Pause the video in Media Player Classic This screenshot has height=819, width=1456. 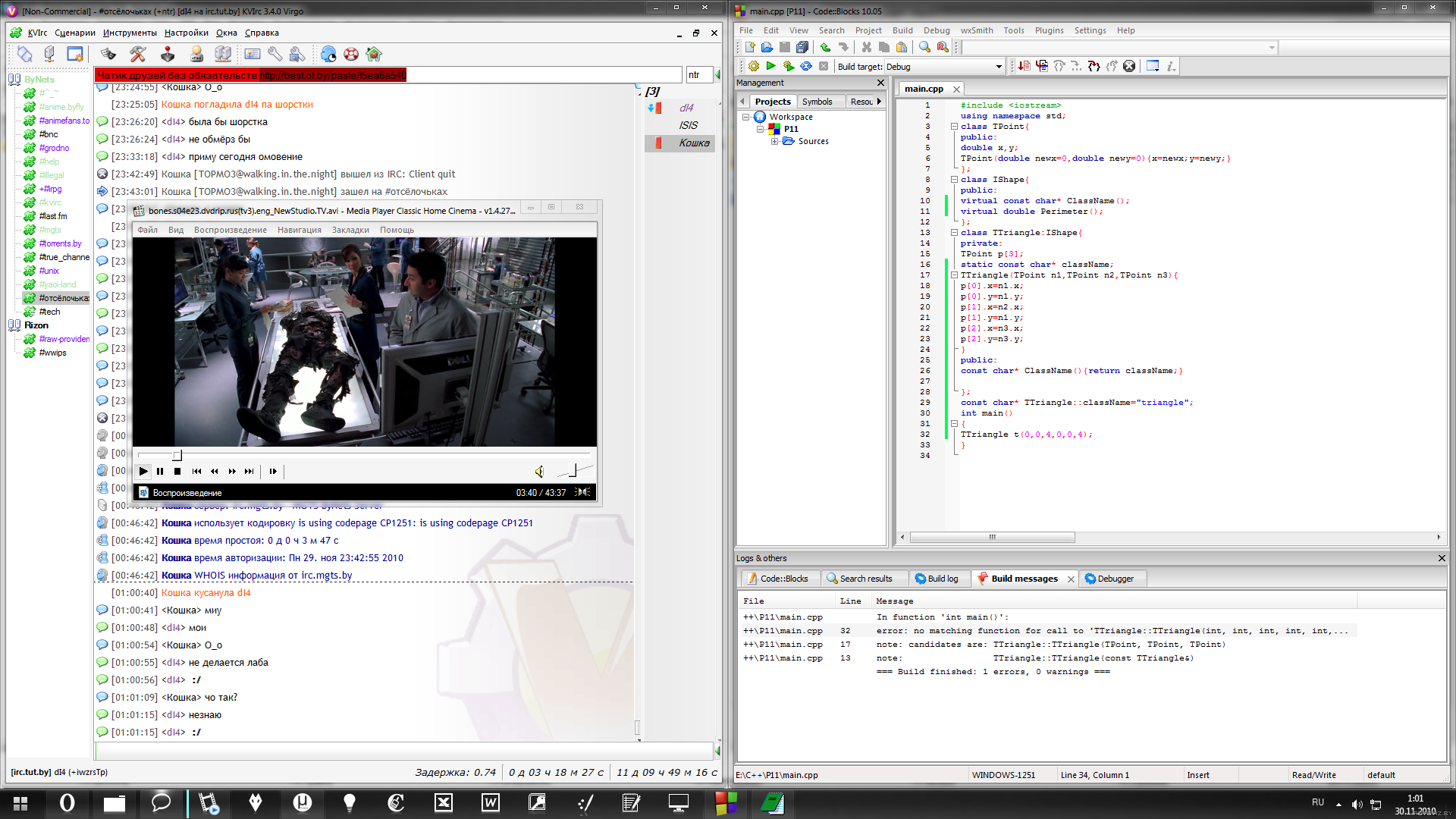point(160,472)
